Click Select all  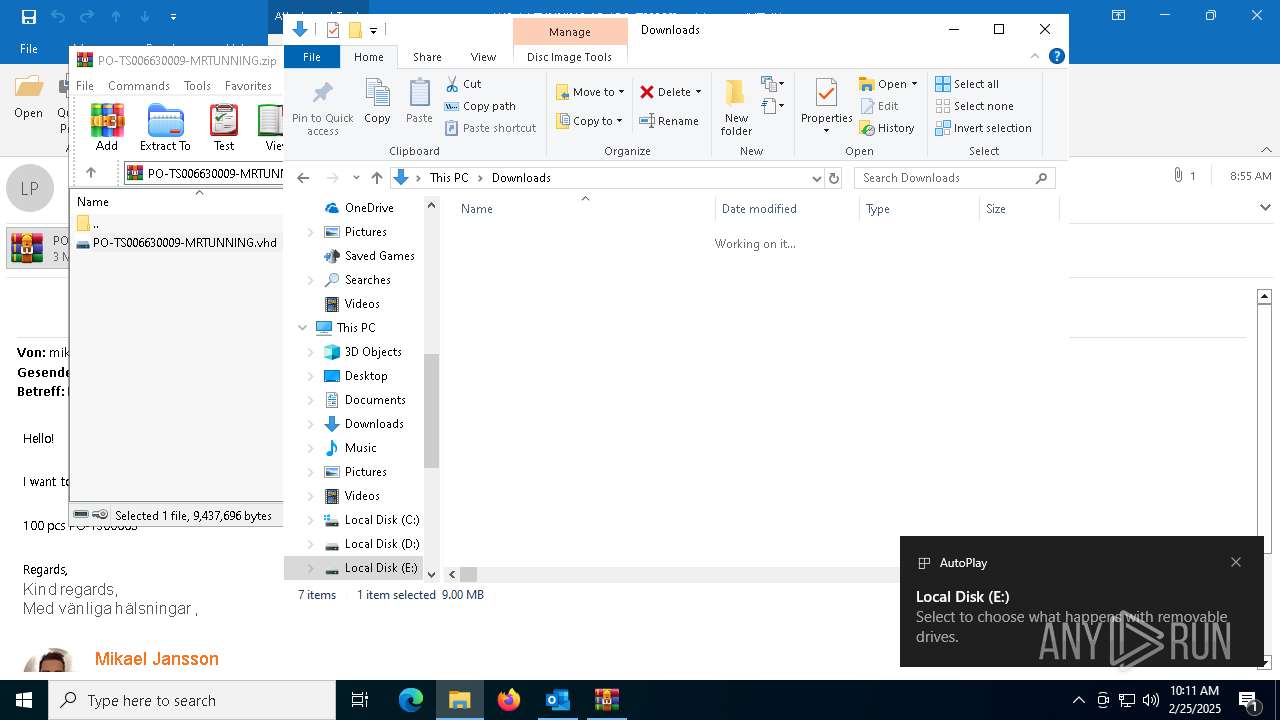(x=967, y=84)
